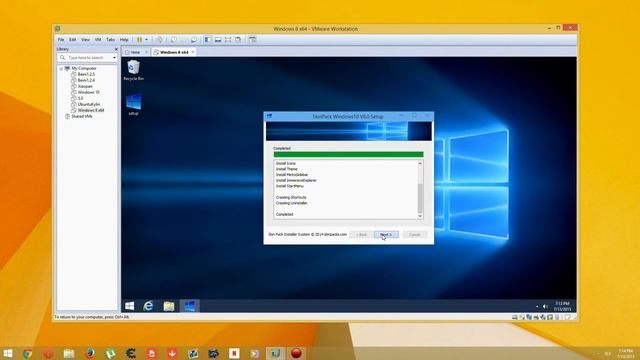The width and height of the screenshot is (640, 360).
Task: Open the snapshot manager toolbar icon
Action: pyautogui.click(x=194, y=40)
